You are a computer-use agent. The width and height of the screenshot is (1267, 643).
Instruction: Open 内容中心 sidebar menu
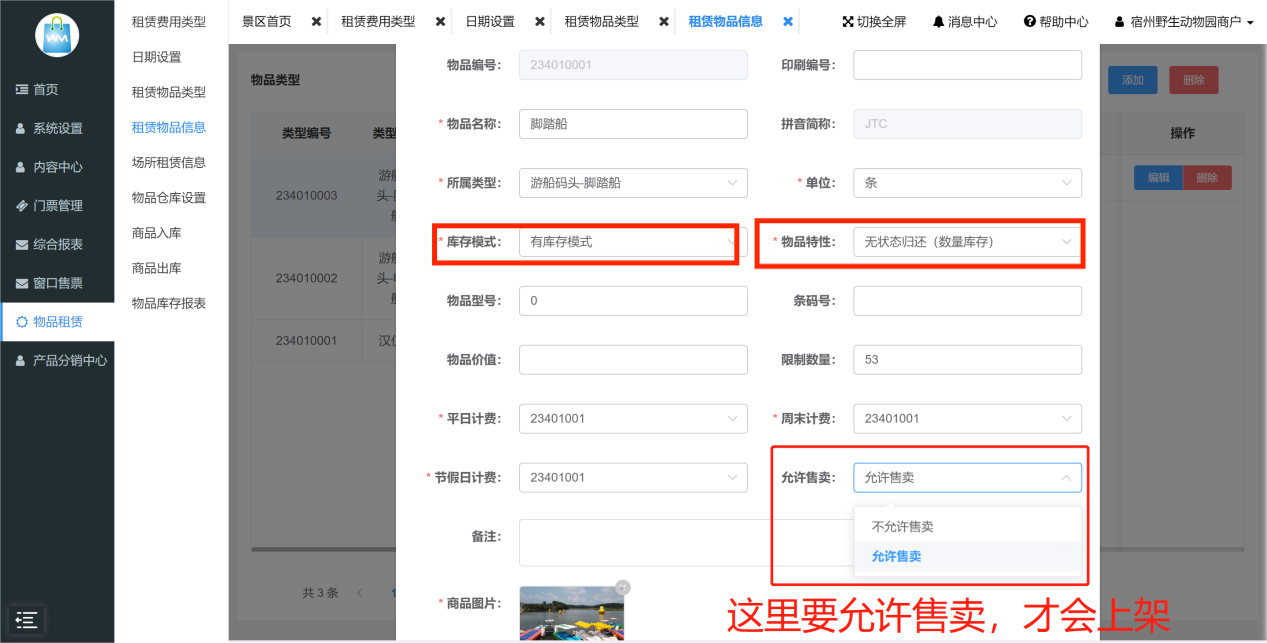57,167
